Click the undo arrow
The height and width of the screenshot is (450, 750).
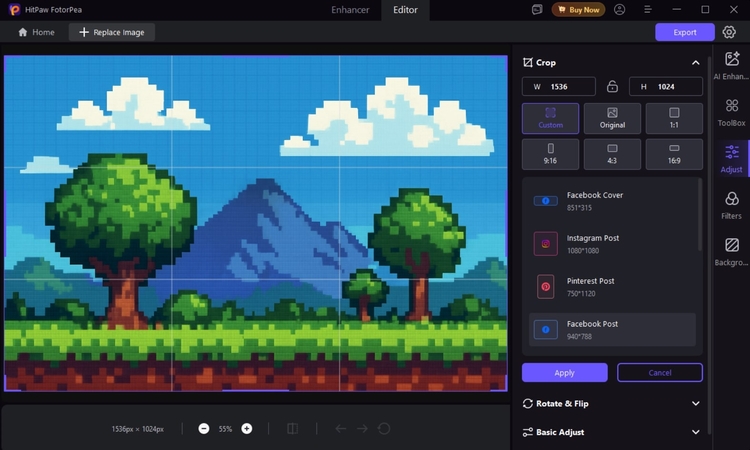(341, 428)
